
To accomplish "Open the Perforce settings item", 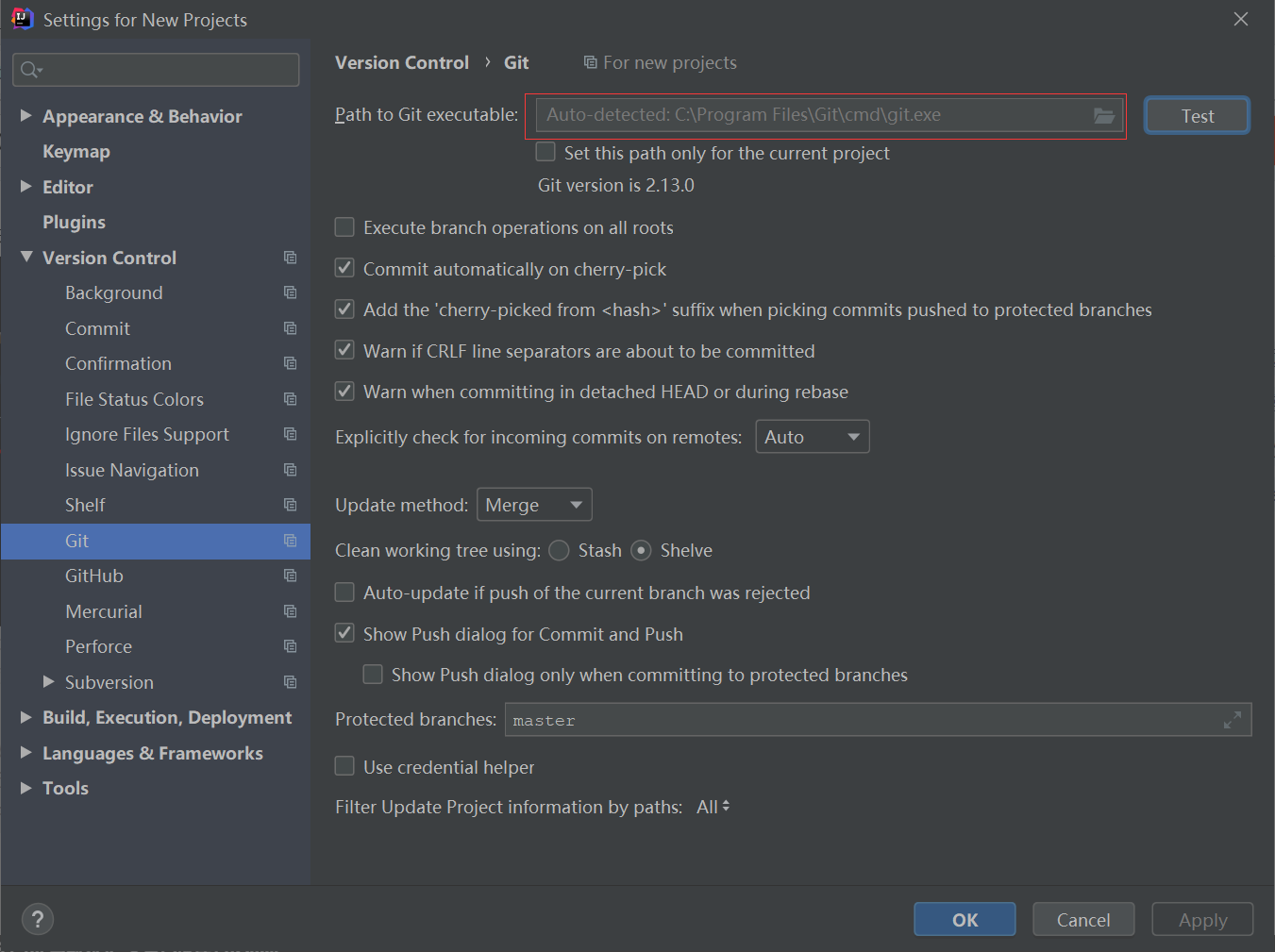I will coord(98,646).
